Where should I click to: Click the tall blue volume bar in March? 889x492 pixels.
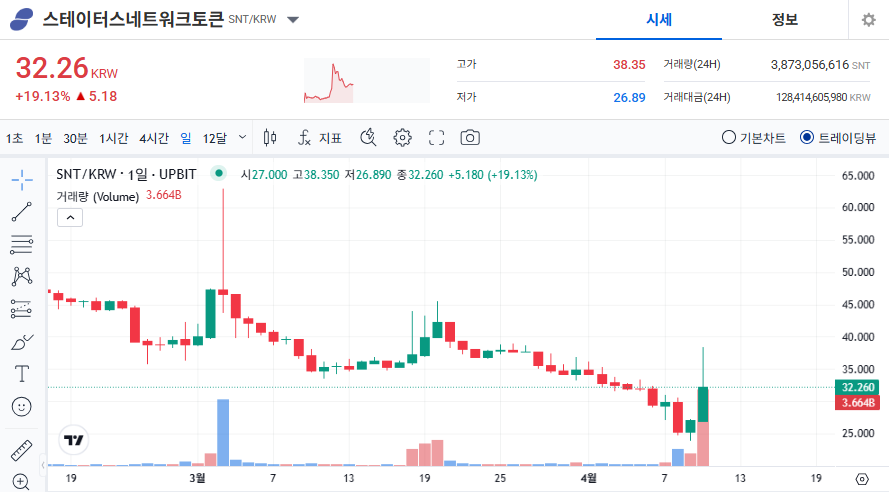click(223, 432)
